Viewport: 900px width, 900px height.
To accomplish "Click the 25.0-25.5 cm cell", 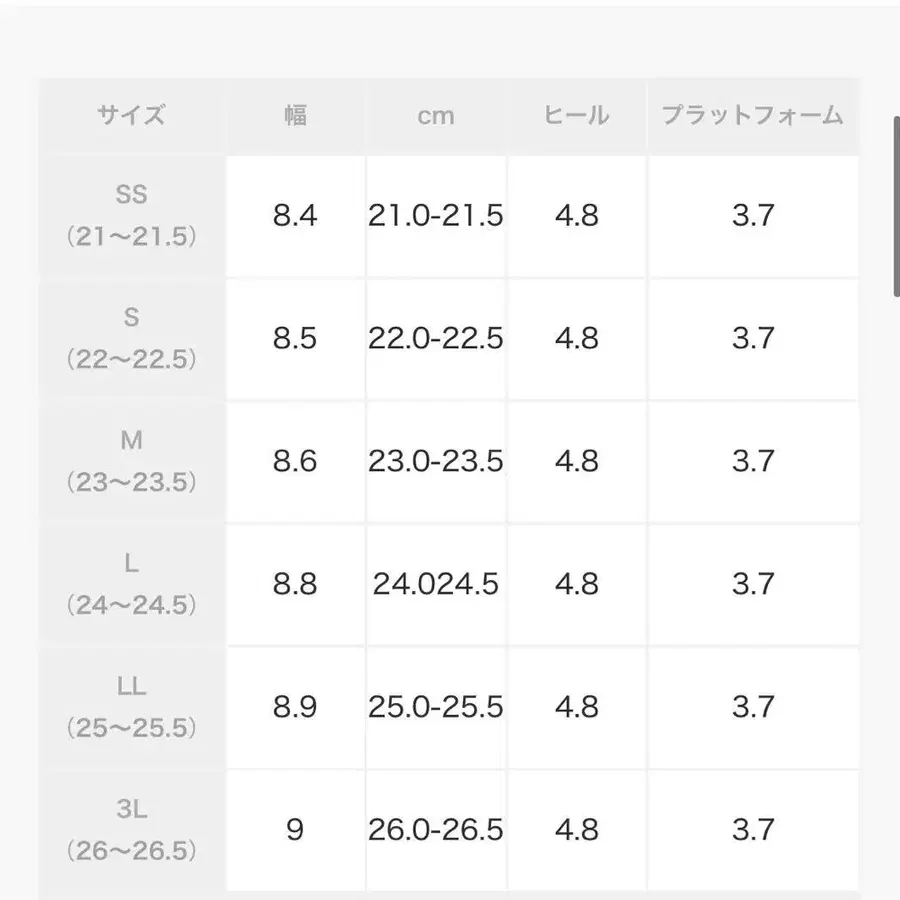I will [x=435, y=707].
